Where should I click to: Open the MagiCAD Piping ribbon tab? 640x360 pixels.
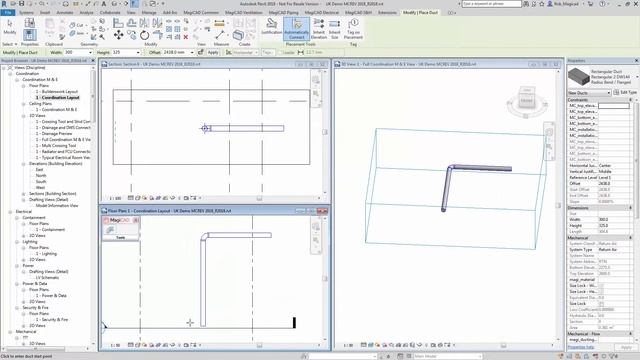click(x=283, y=13)
